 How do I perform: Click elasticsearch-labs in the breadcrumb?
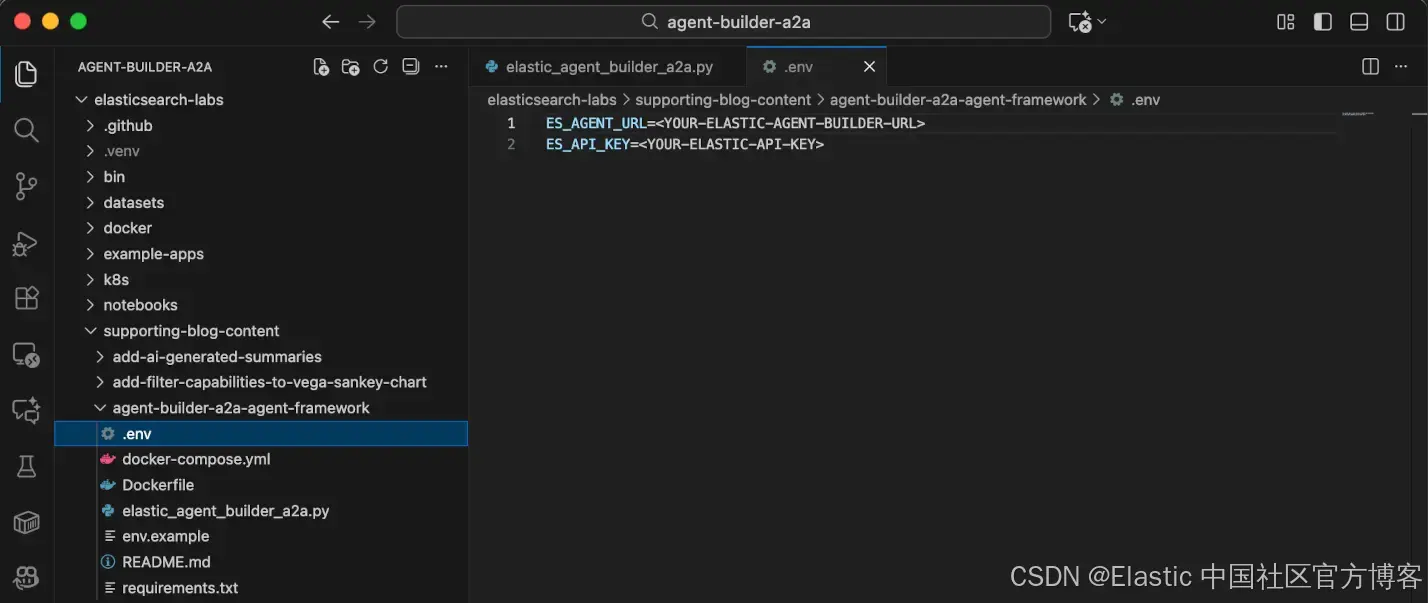pos(552,100)
